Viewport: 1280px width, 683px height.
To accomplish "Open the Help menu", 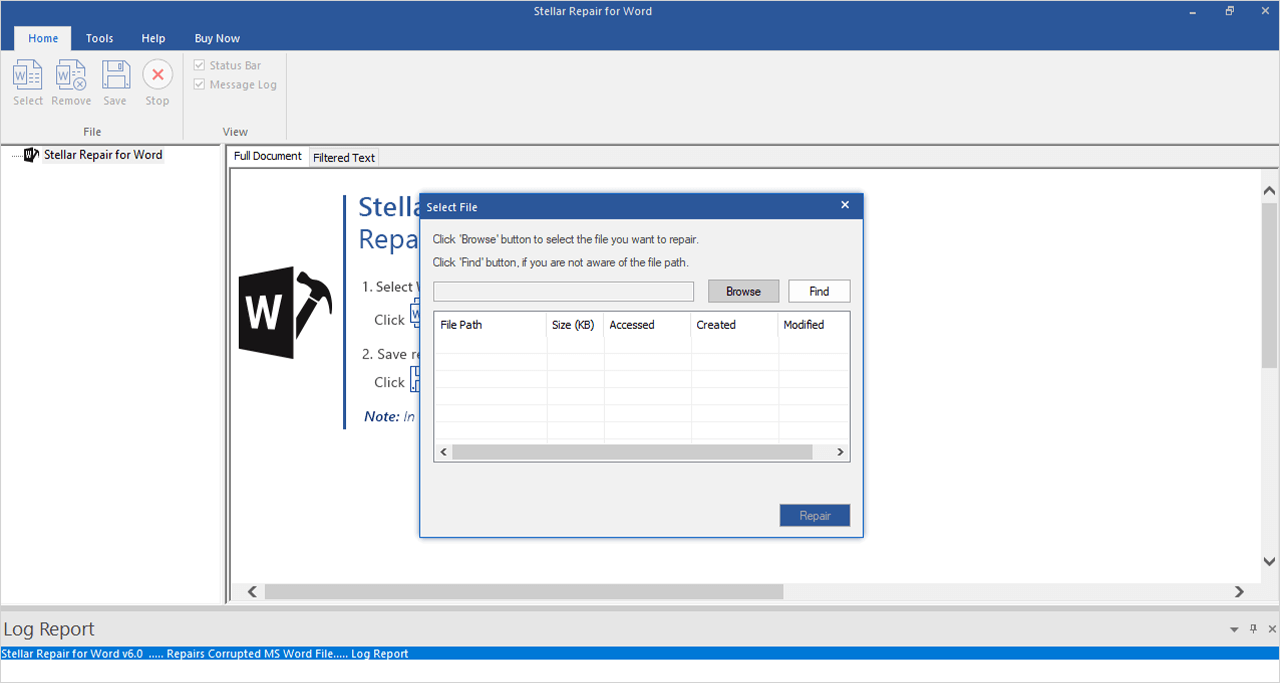I will point(153,38).
